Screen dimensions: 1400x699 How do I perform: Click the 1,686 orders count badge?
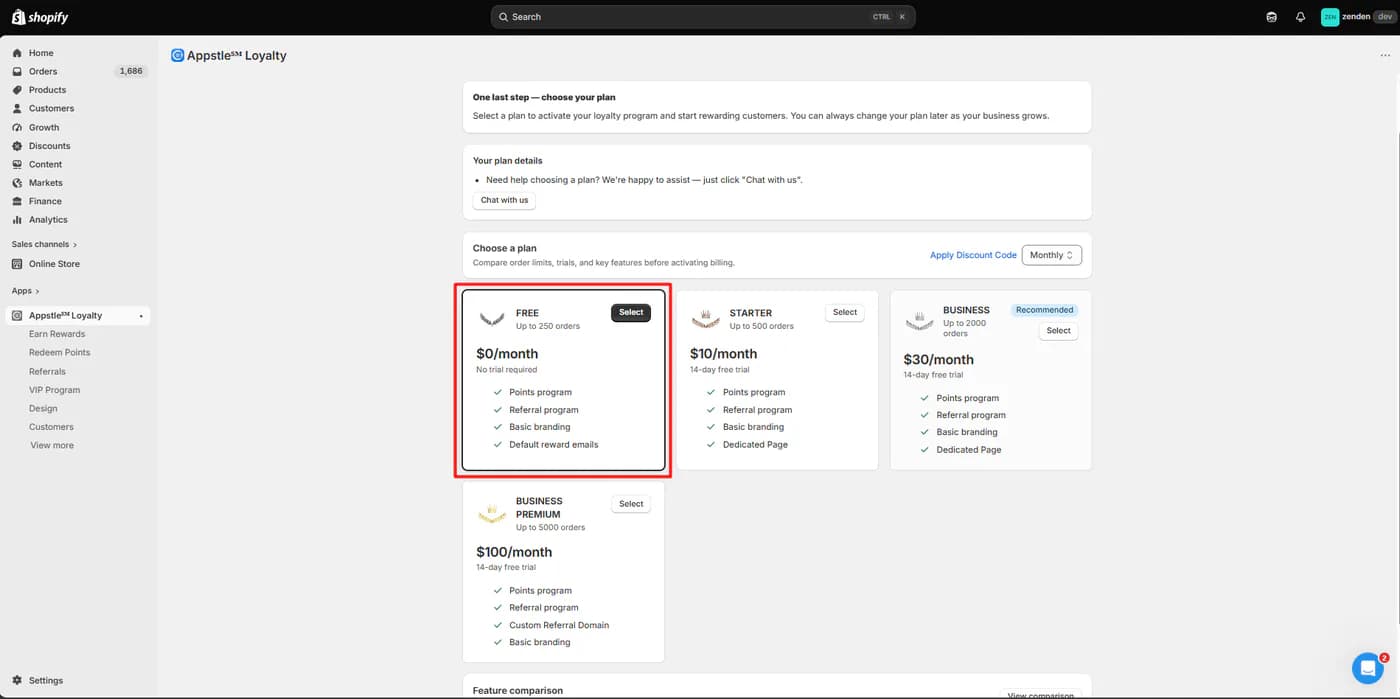tap(131, 71)
